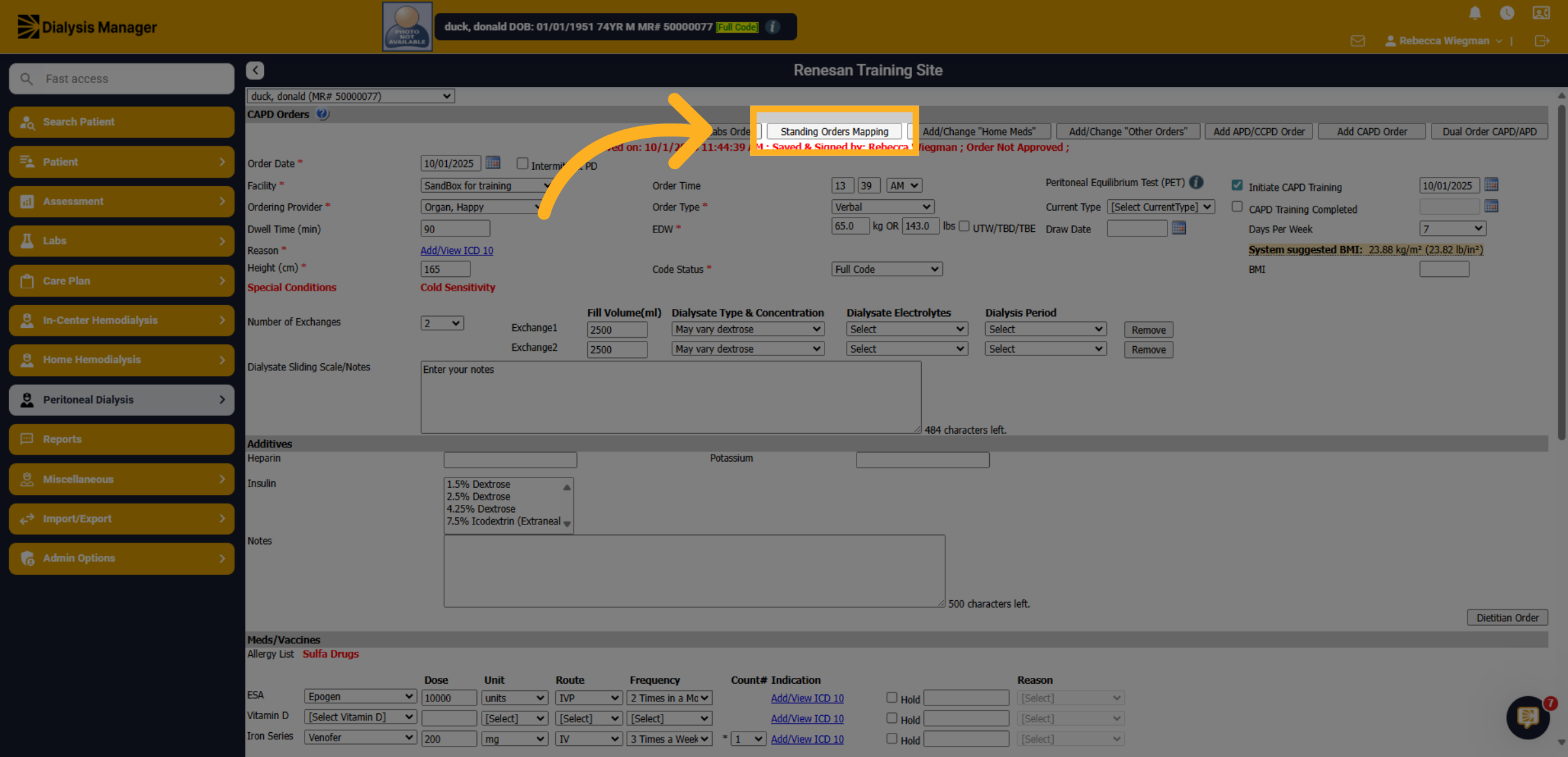
Task: Click the Fast access search field
Action: 122,78
